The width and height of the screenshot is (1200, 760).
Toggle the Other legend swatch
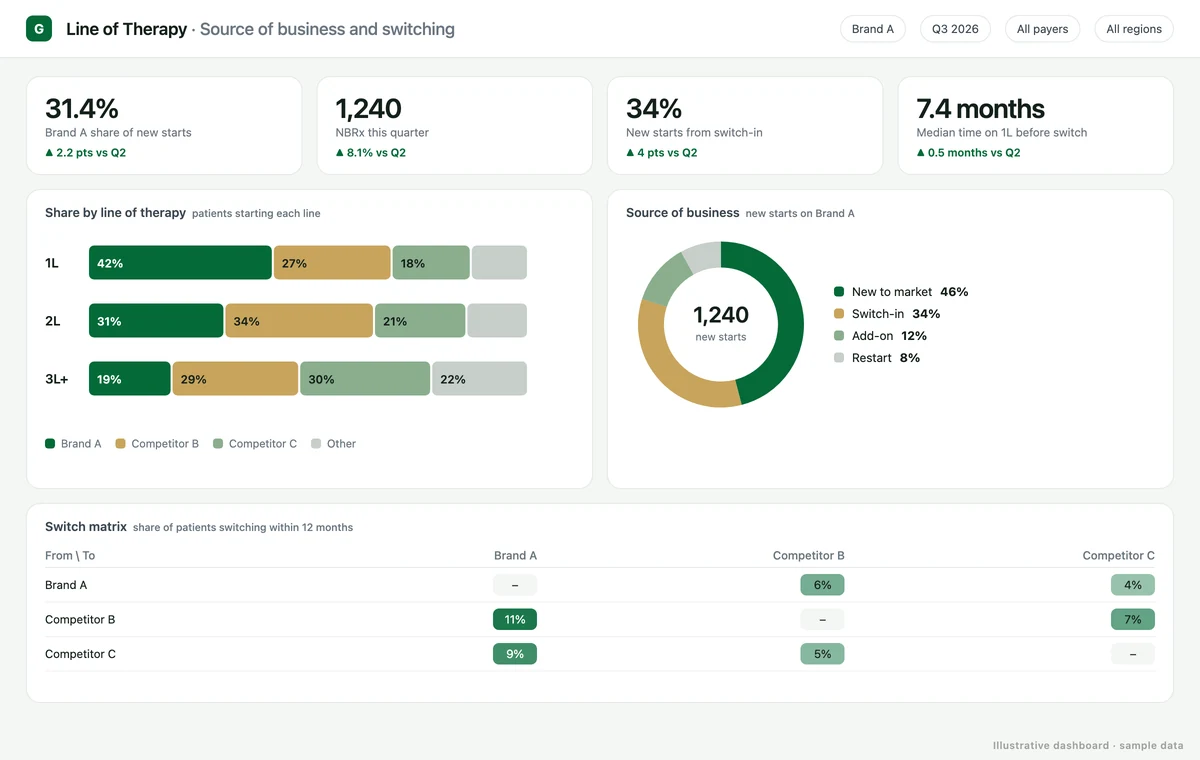[x=316, y=443]
